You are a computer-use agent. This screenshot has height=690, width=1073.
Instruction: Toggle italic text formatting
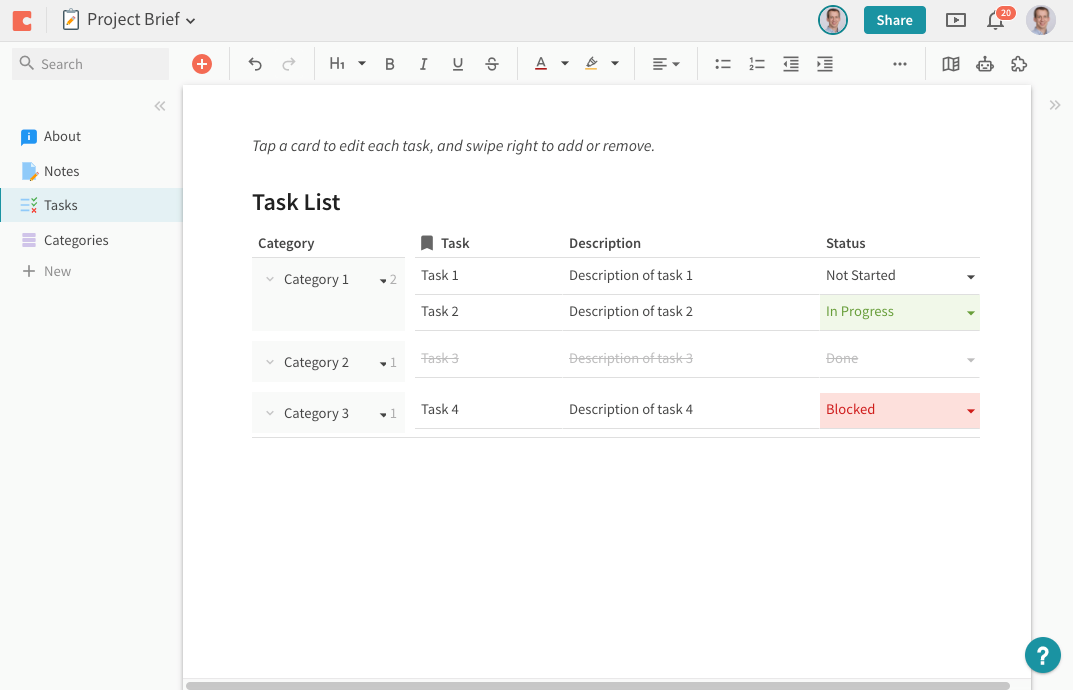(424, 64)
